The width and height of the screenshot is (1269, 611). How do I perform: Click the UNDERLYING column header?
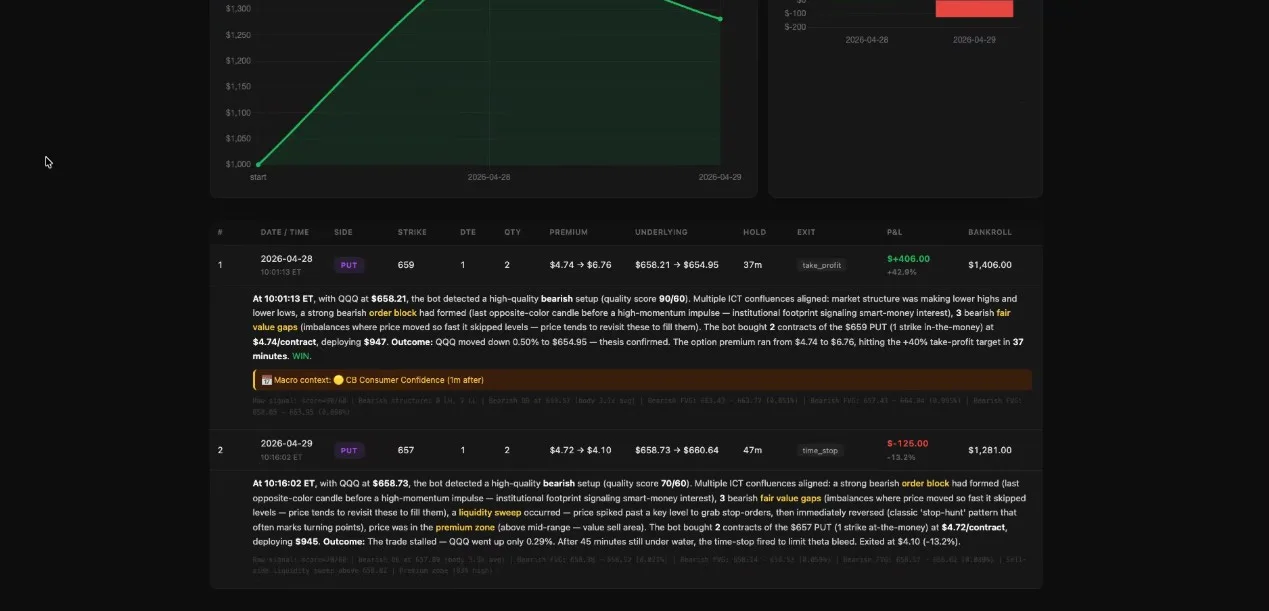click(x=661, y=232)
